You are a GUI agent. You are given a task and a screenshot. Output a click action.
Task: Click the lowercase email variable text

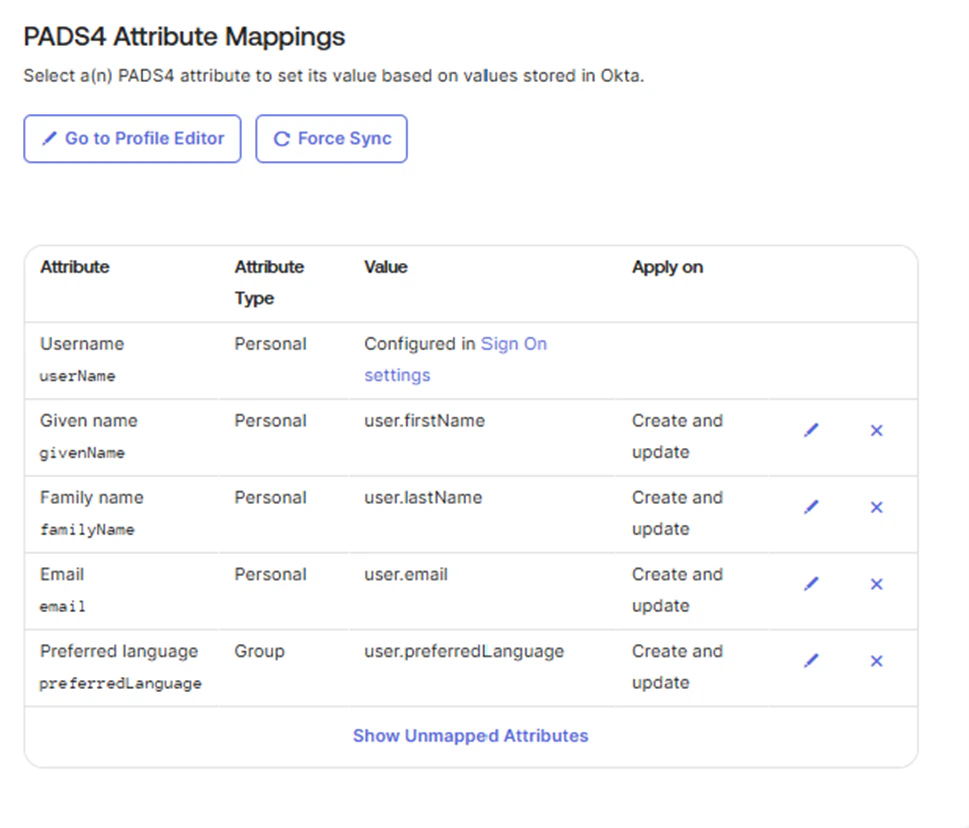point(62,606)
